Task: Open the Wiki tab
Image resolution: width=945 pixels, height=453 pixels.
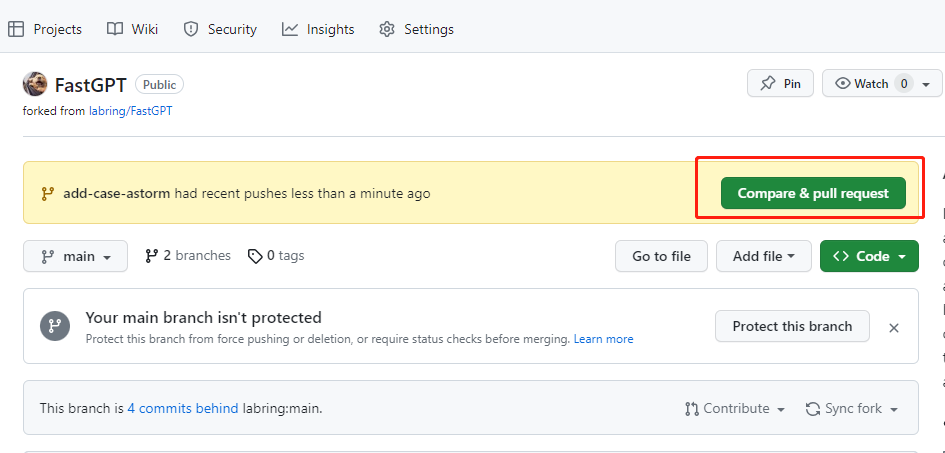Action: coord(133,29)
